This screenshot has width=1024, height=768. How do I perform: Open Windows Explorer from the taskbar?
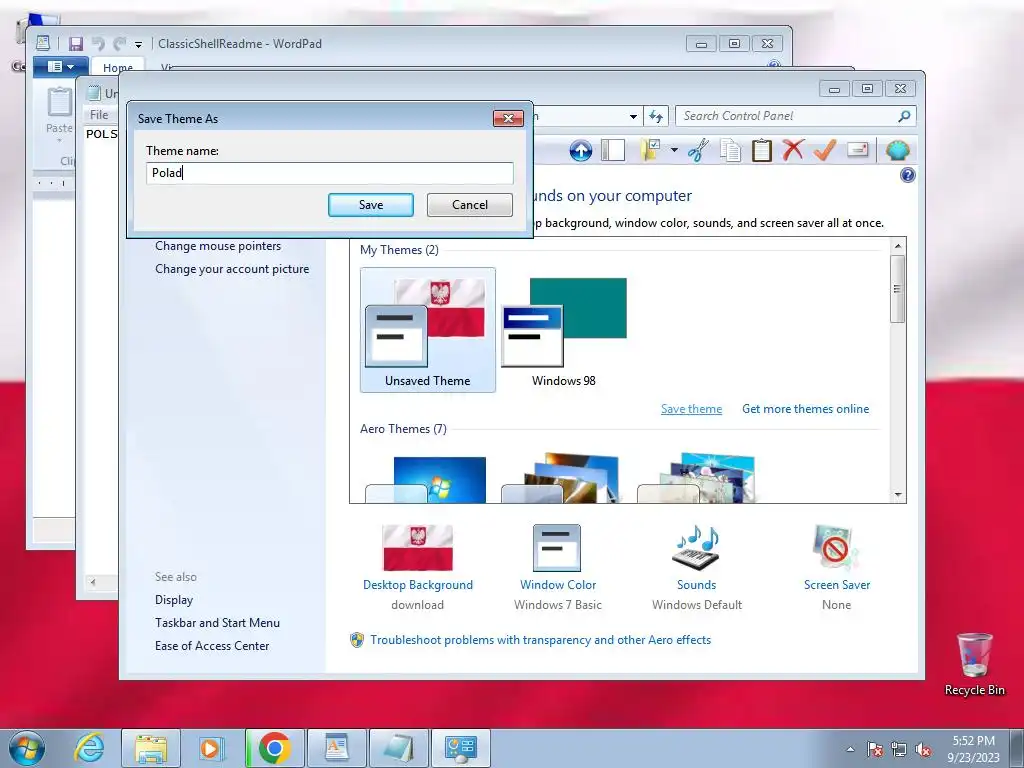[x=152, y=748]
